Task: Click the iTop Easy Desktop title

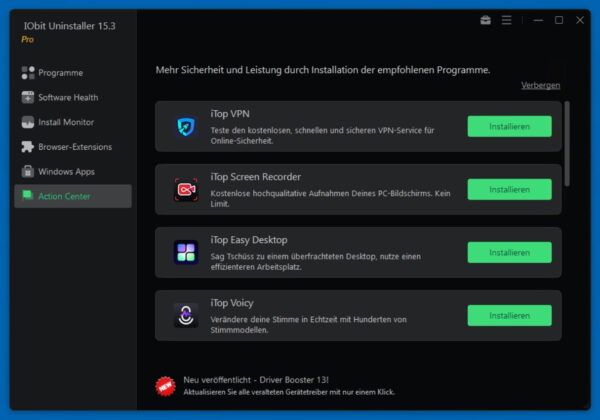Action: pos(249,240)
